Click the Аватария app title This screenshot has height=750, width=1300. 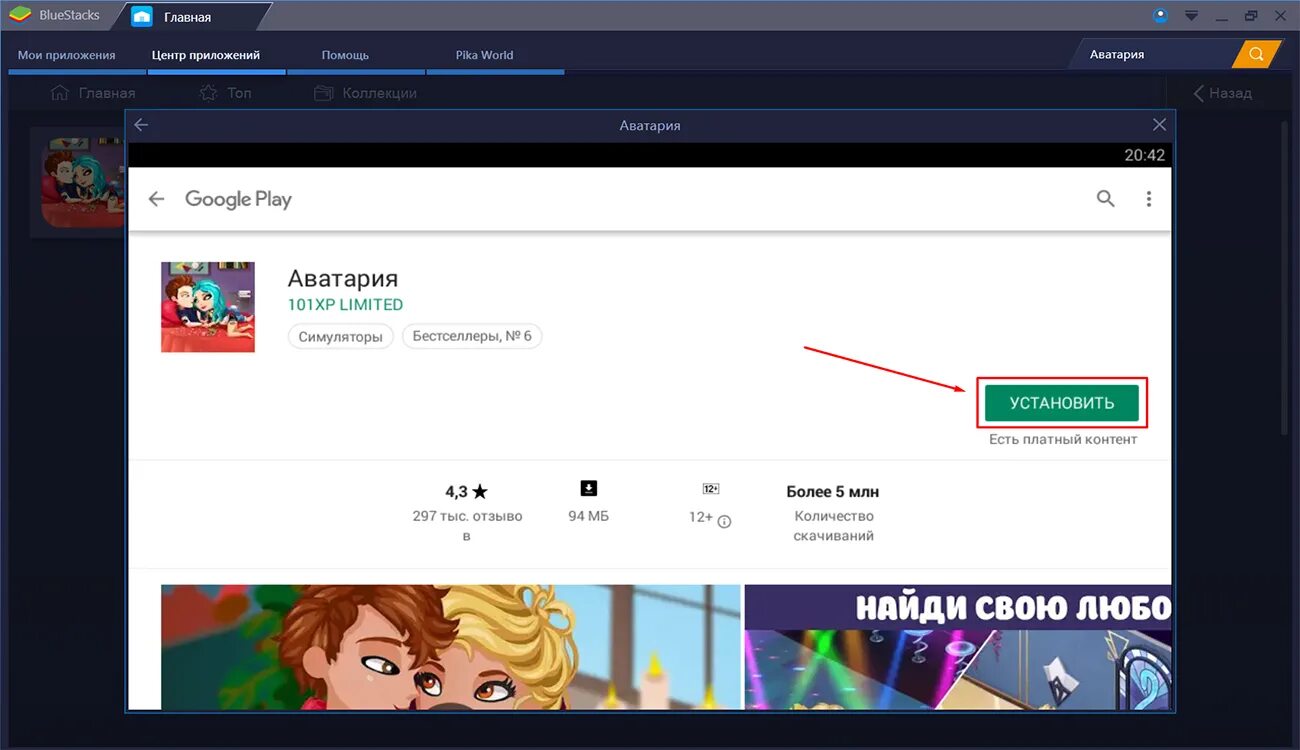pos(343,279)
